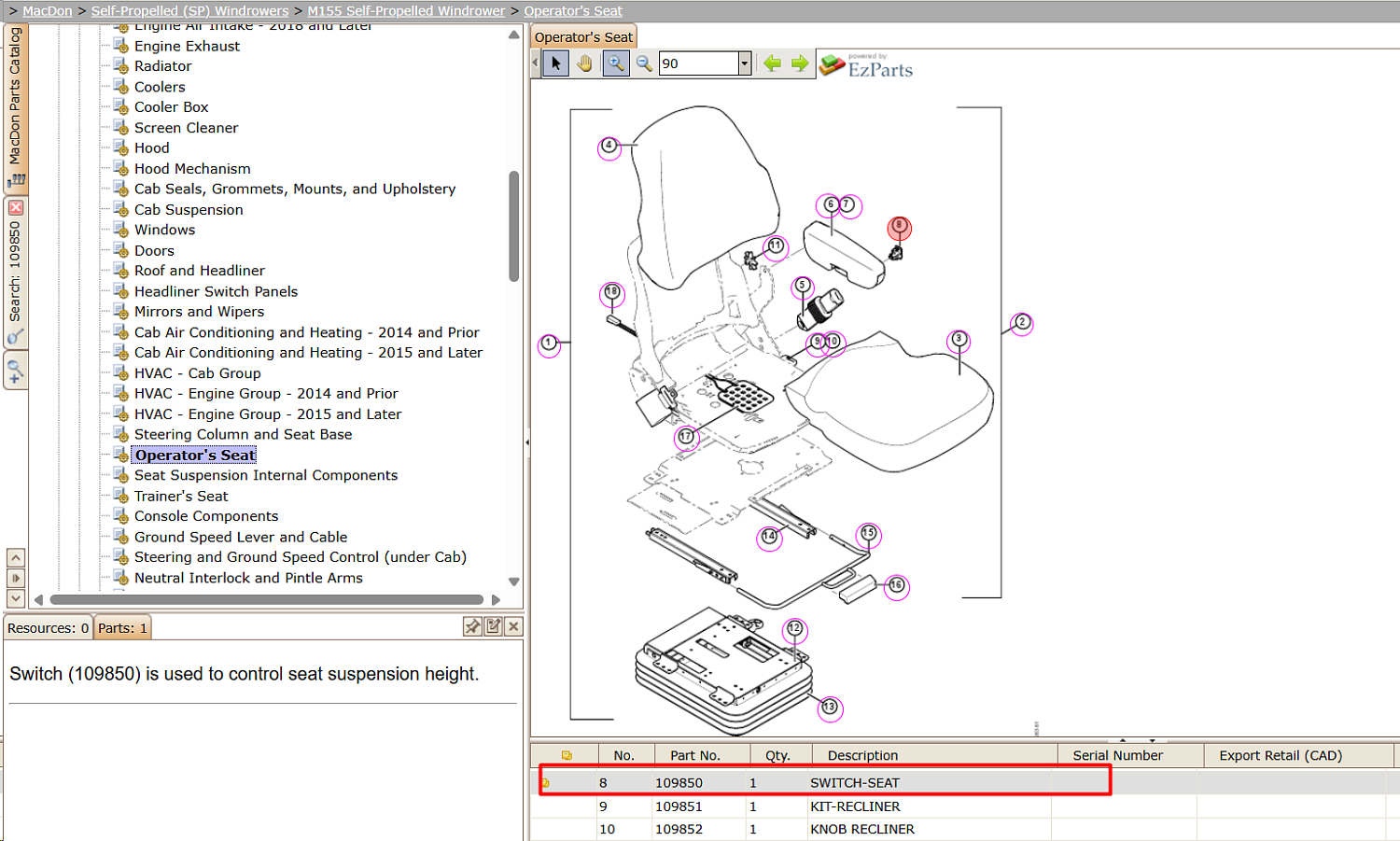1400x841 pixels.
Task: Sort by the Part No. column header
Action: [695, 755]
